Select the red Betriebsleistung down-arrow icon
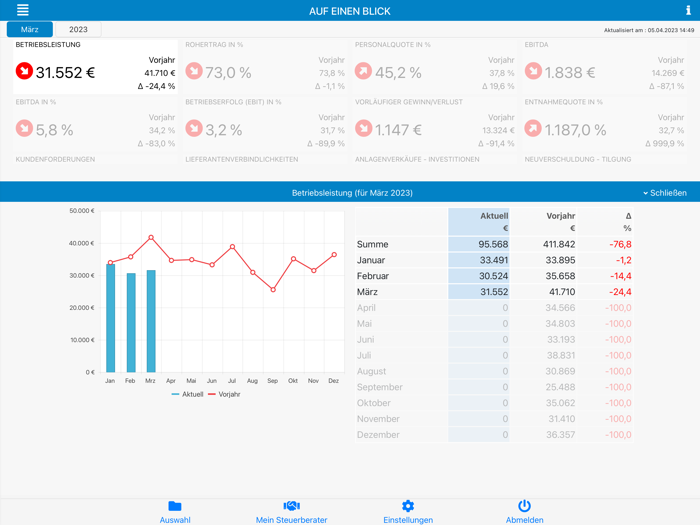Viewport: 700px width, 525px height. [24, 71]
